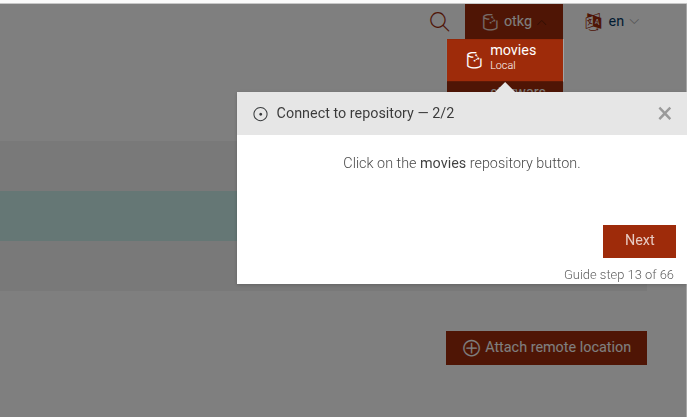The height and width of the screenshot is (417, 687).
Task: Click the Guide step 13 of 66 text
Action: coord(618,274)
